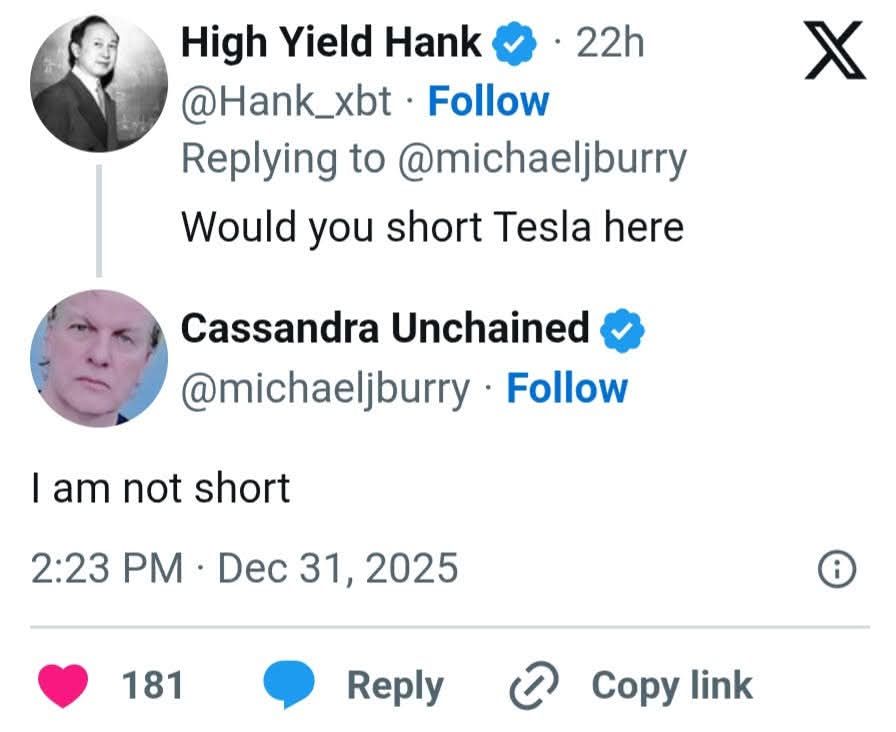Open the tweet info circle icon
This screenshot has height=732, width=896.
(836, 569)
